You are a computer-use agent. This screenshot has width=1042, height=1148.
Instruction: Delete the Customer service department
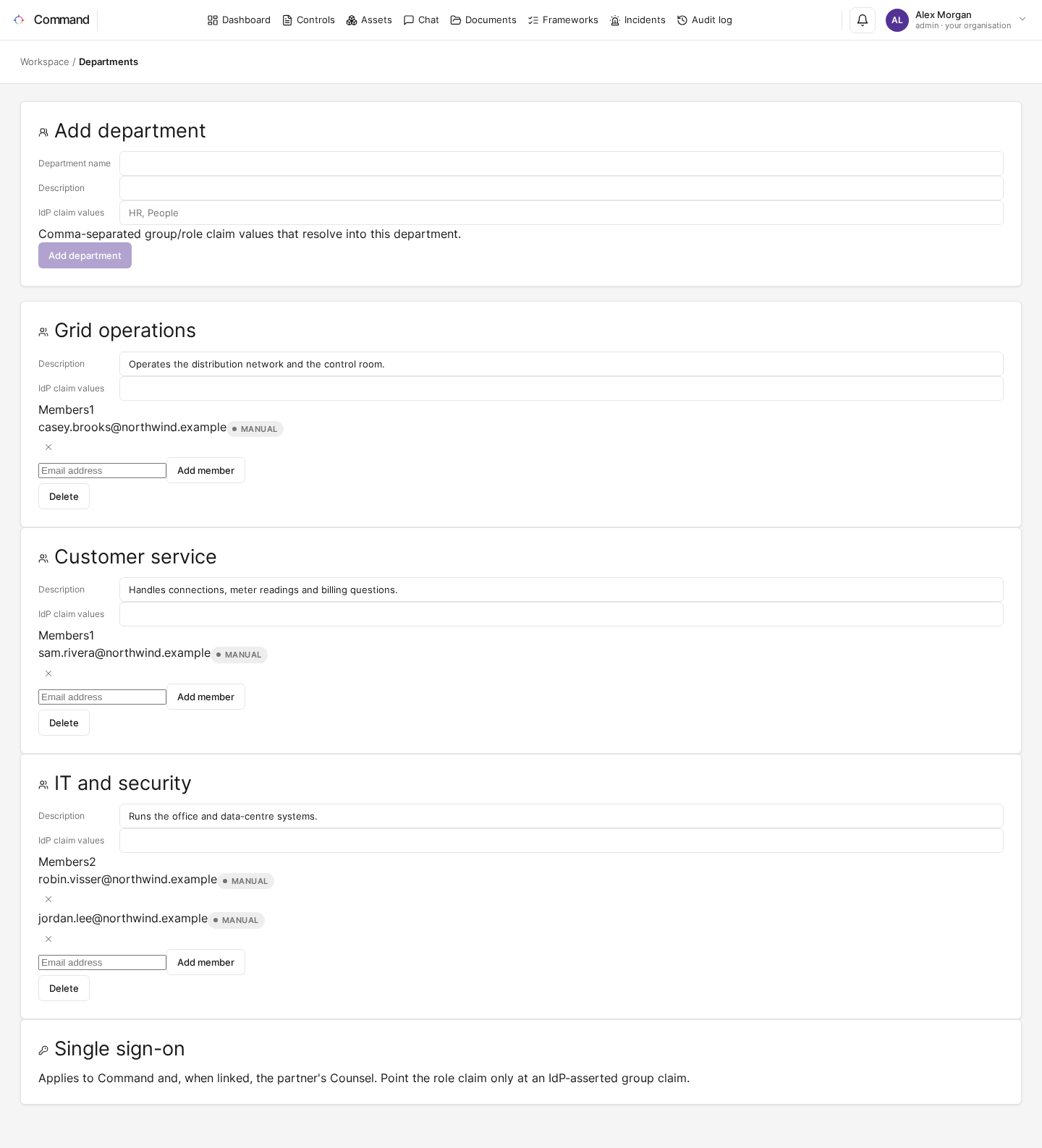pos(64,723)
